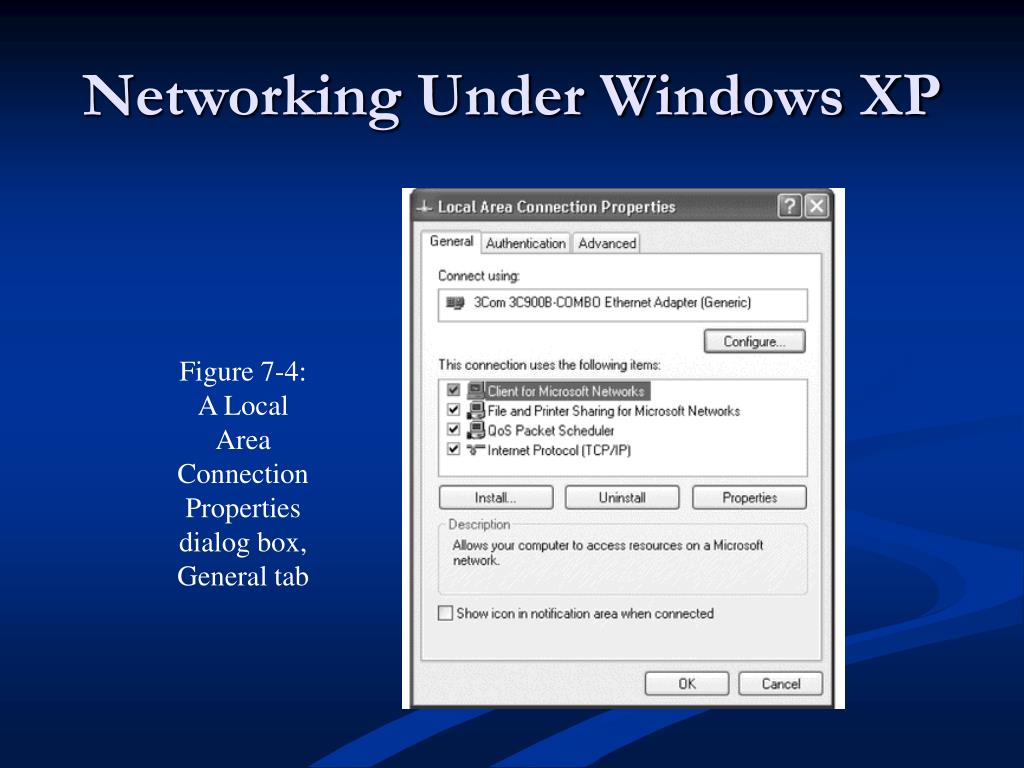This screenshot has width=1024, height=768.
Task: Click the Uninstall button
Action: [x=622, y=498]
